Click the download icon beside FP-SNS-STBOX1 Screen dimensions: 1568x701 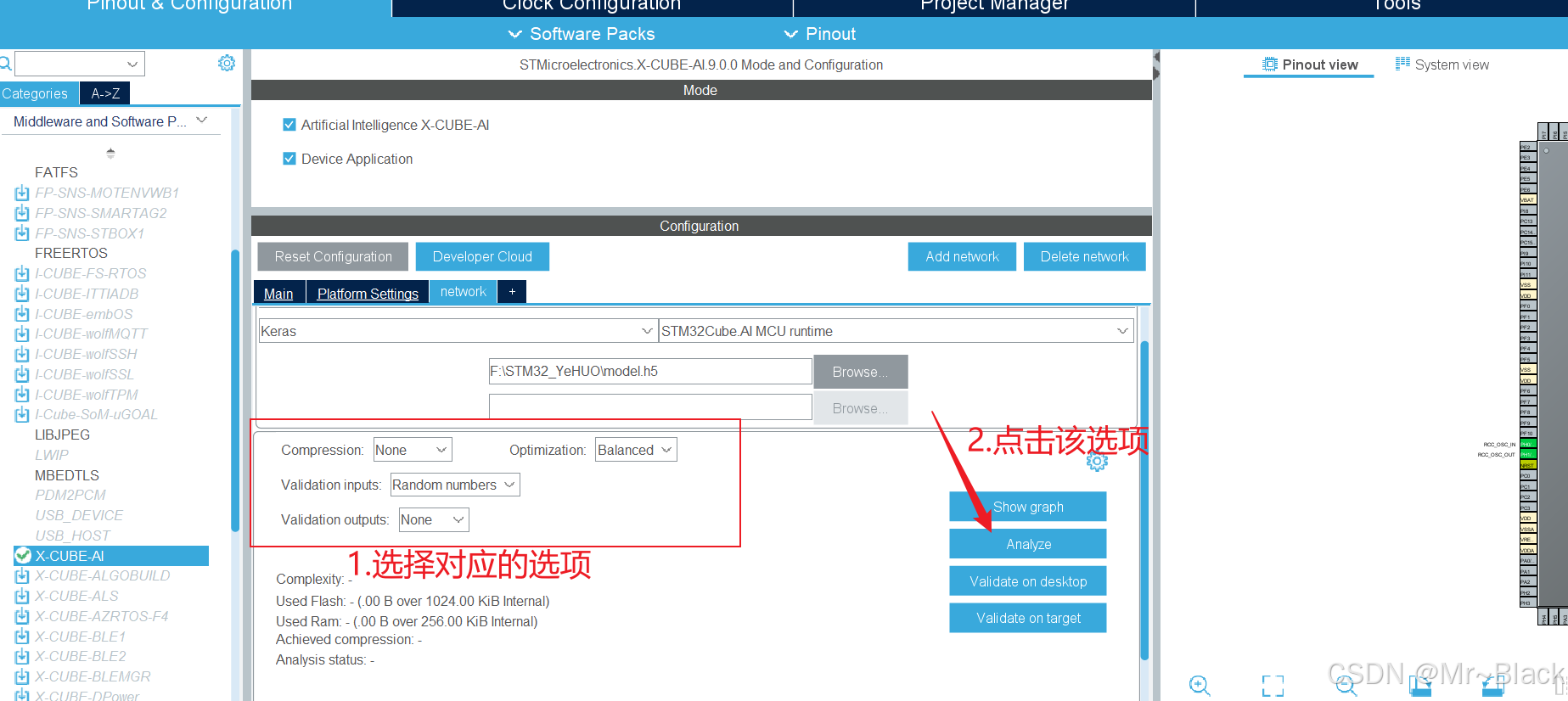[x=22, y=233]
